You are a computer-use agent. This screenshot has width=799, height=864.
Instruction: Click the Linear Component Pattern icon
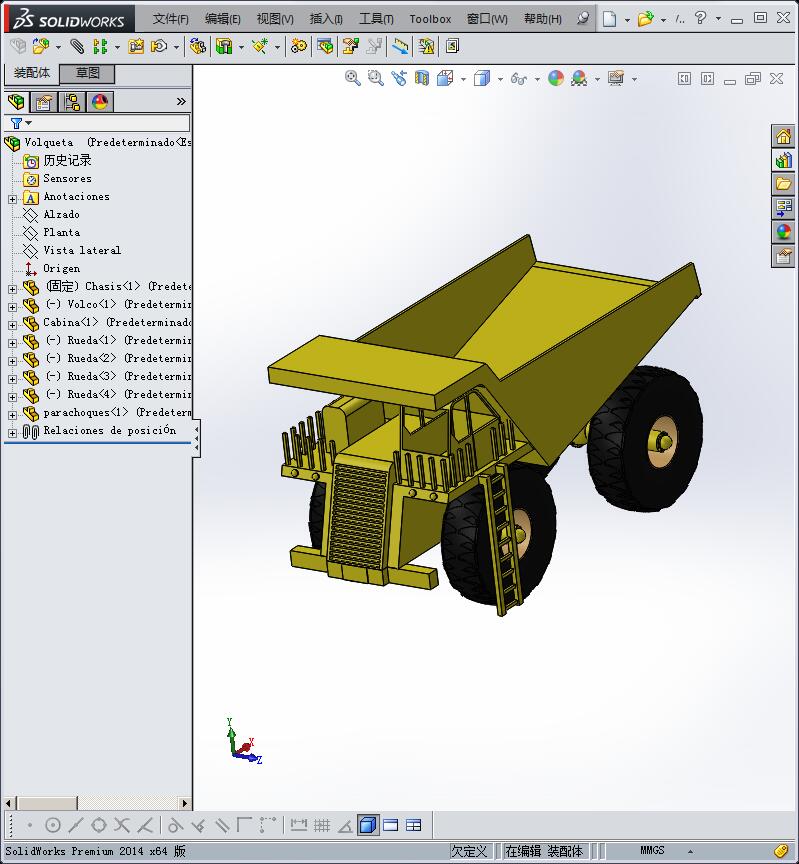(x=100, y=46)
